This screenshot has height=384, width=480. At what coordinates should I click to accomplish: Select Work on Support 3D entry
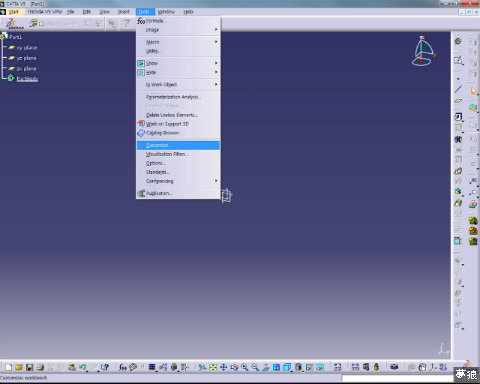point(178,124)
